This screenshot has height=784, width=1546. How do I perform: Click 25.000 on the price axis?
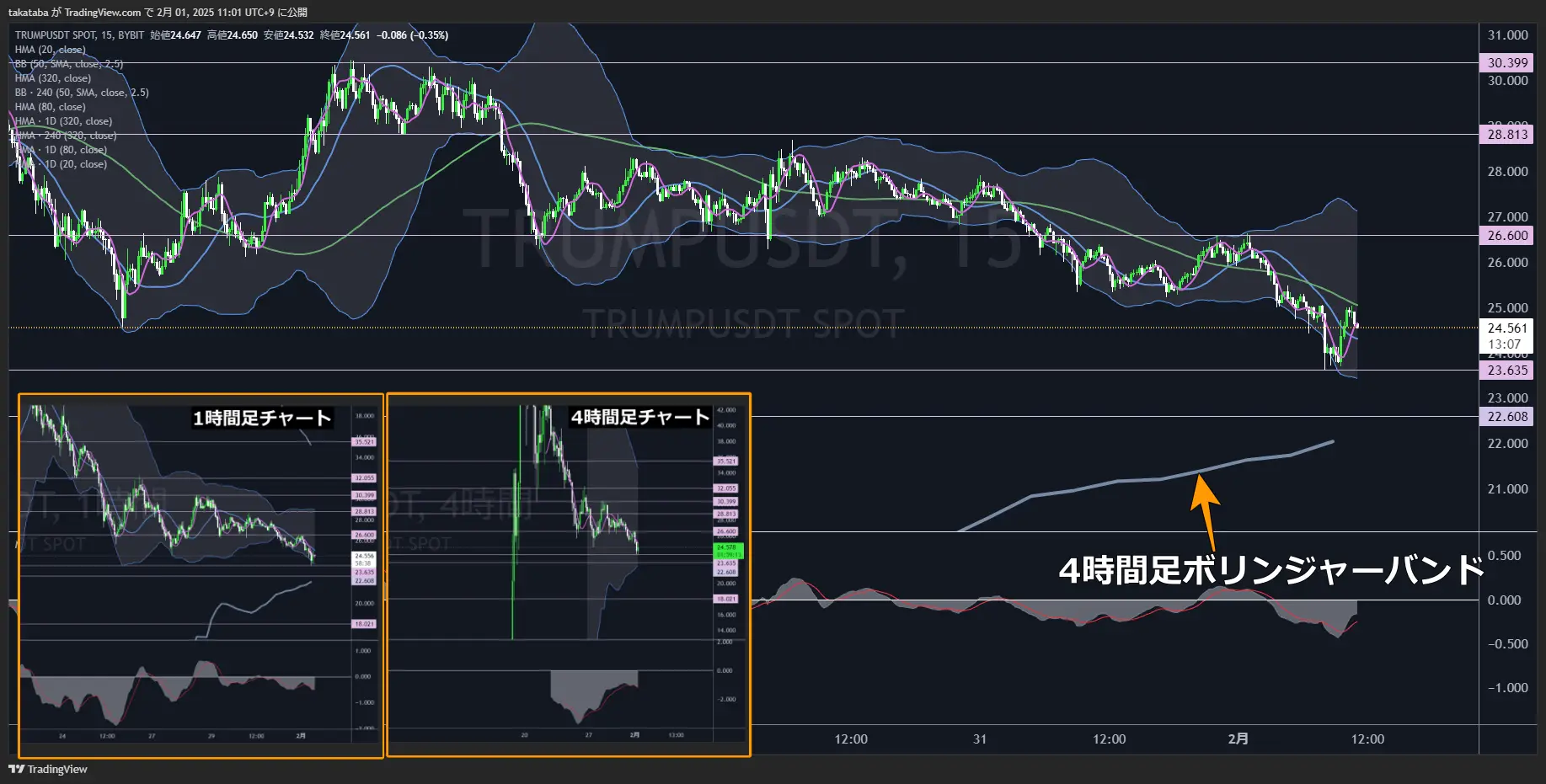[x=1507, y=308]
